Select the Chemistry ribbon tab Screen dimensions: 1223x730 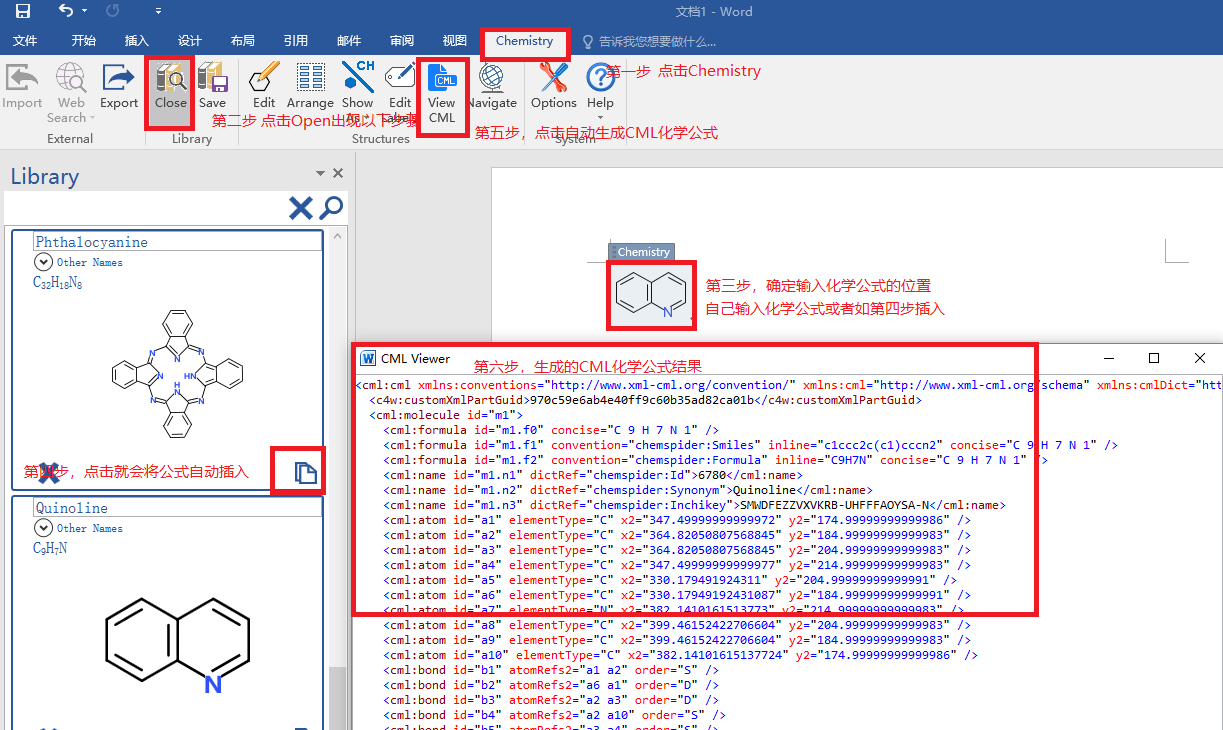[525, 41]
